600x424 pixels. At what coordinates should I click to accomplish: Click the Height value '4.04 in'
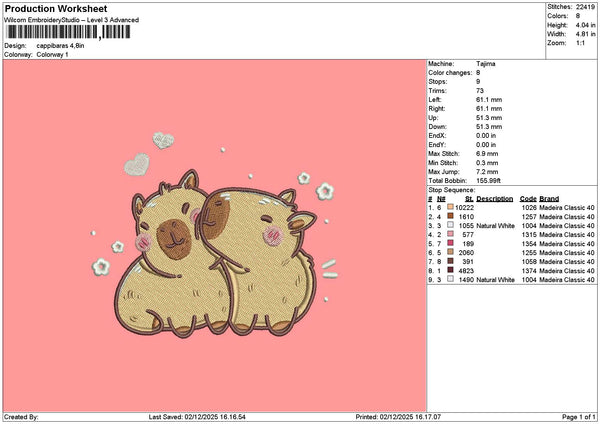pos(585,25)
